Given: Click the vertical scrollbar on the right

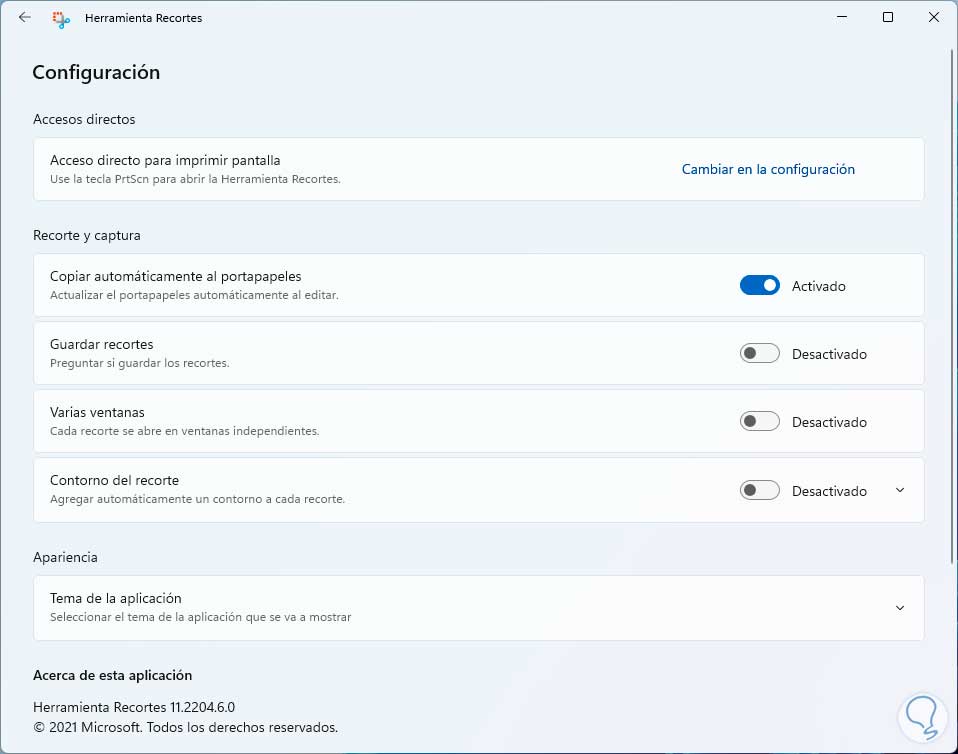Looking at the screenshot, I should [x=951, y=300].
